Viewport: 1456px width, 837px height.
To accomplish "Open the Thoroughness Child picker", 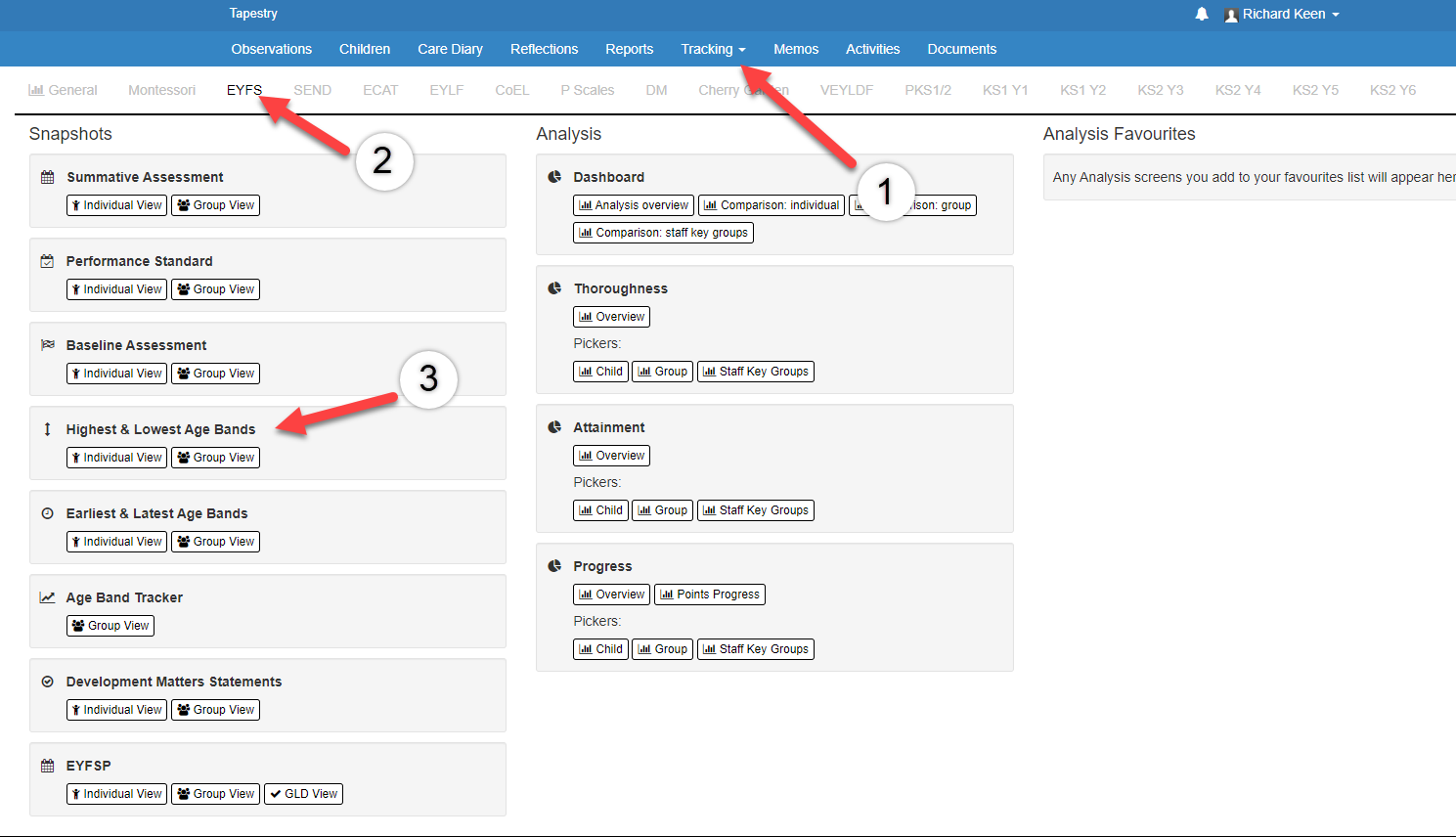I will [x=600, y=372].
